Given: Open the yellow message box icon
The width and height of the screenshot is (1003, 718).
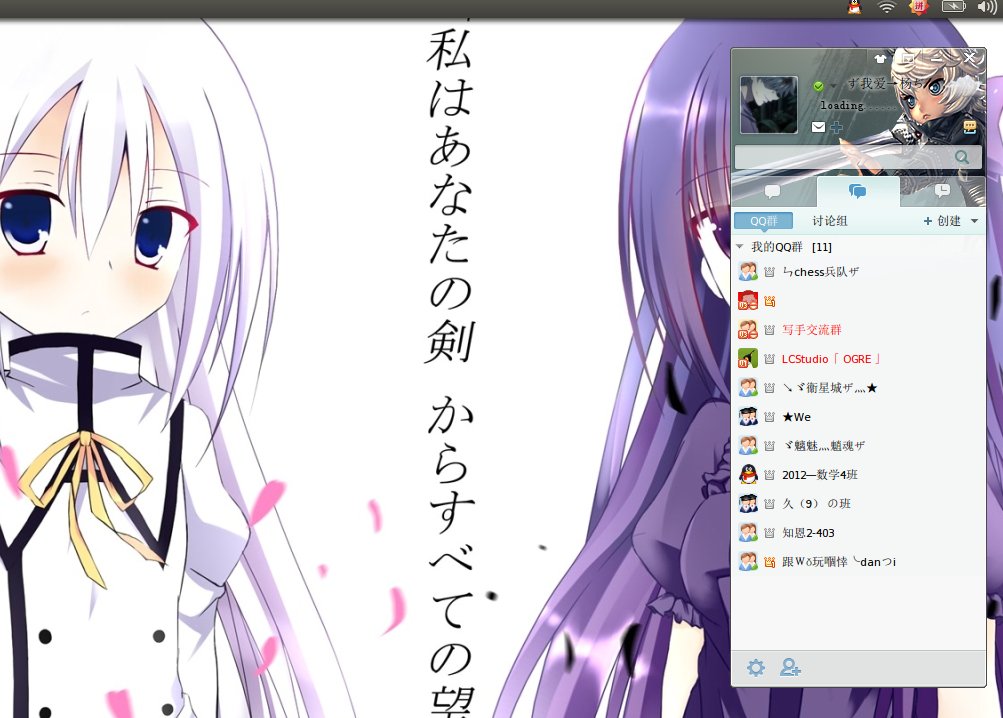Looking at the screenshot, I should point(970,127).
